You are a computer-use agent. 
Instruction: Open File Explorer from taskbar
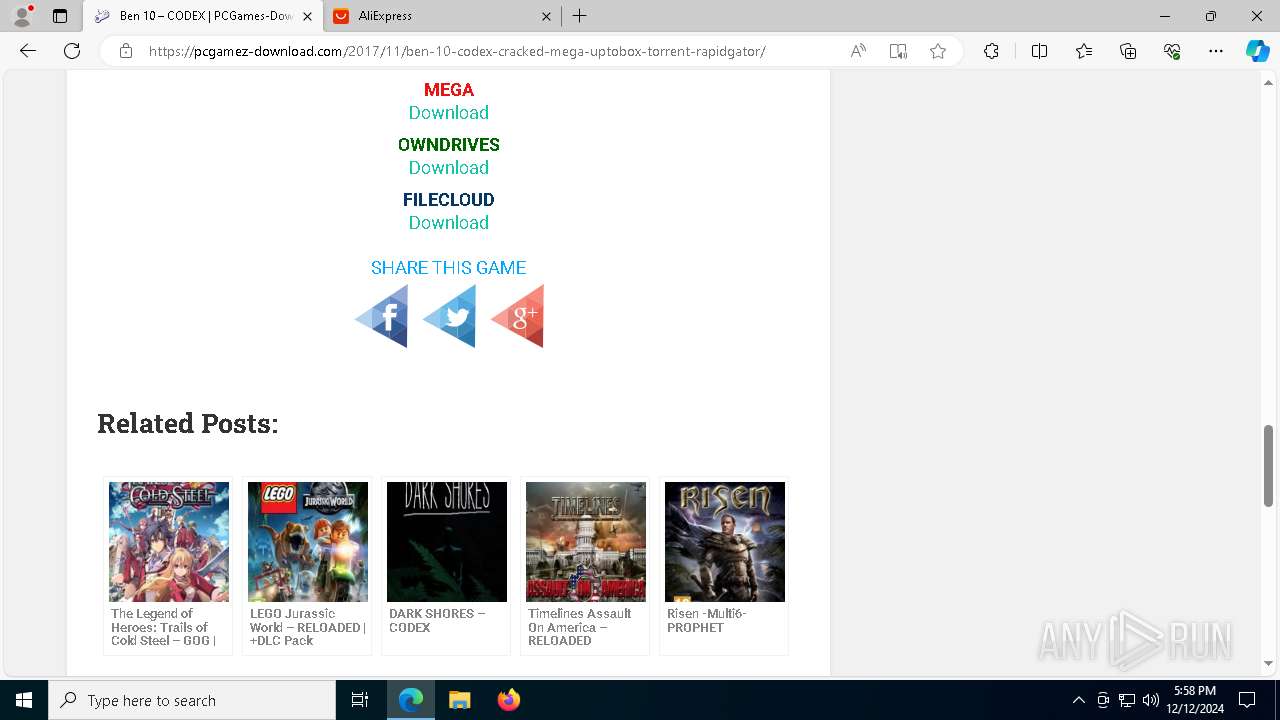tap(459, 700)
